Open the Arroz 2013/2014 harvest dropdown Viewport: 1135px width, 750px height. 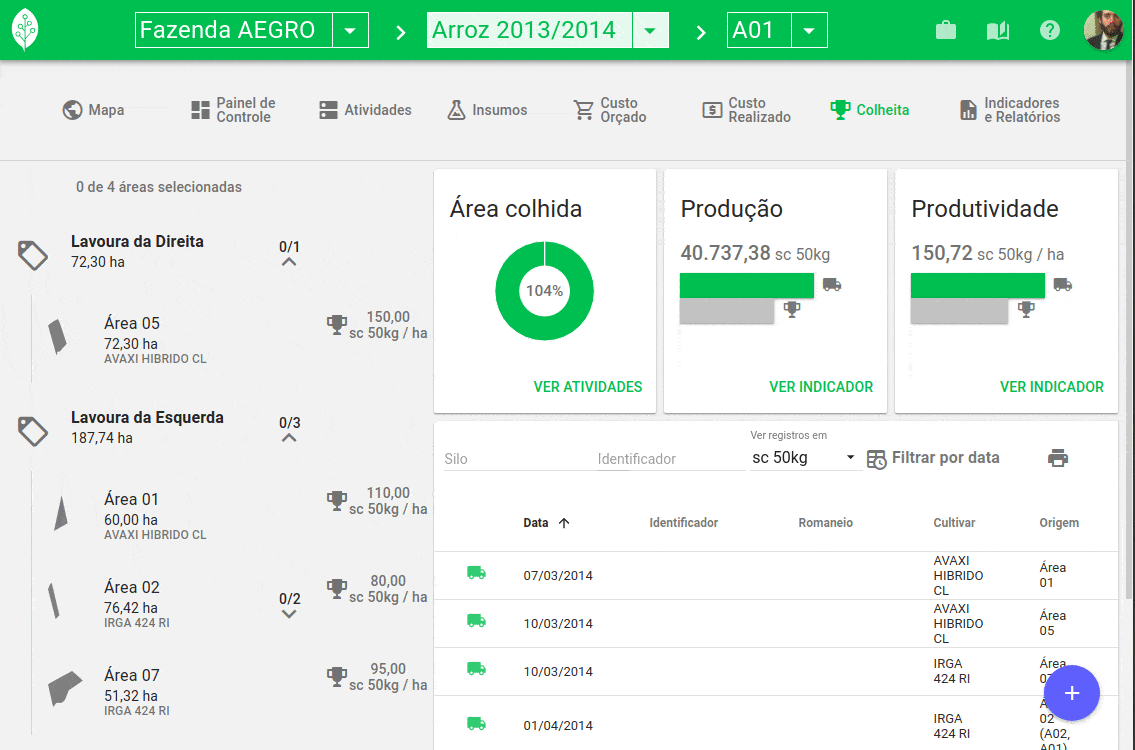[x=651, y=29]
